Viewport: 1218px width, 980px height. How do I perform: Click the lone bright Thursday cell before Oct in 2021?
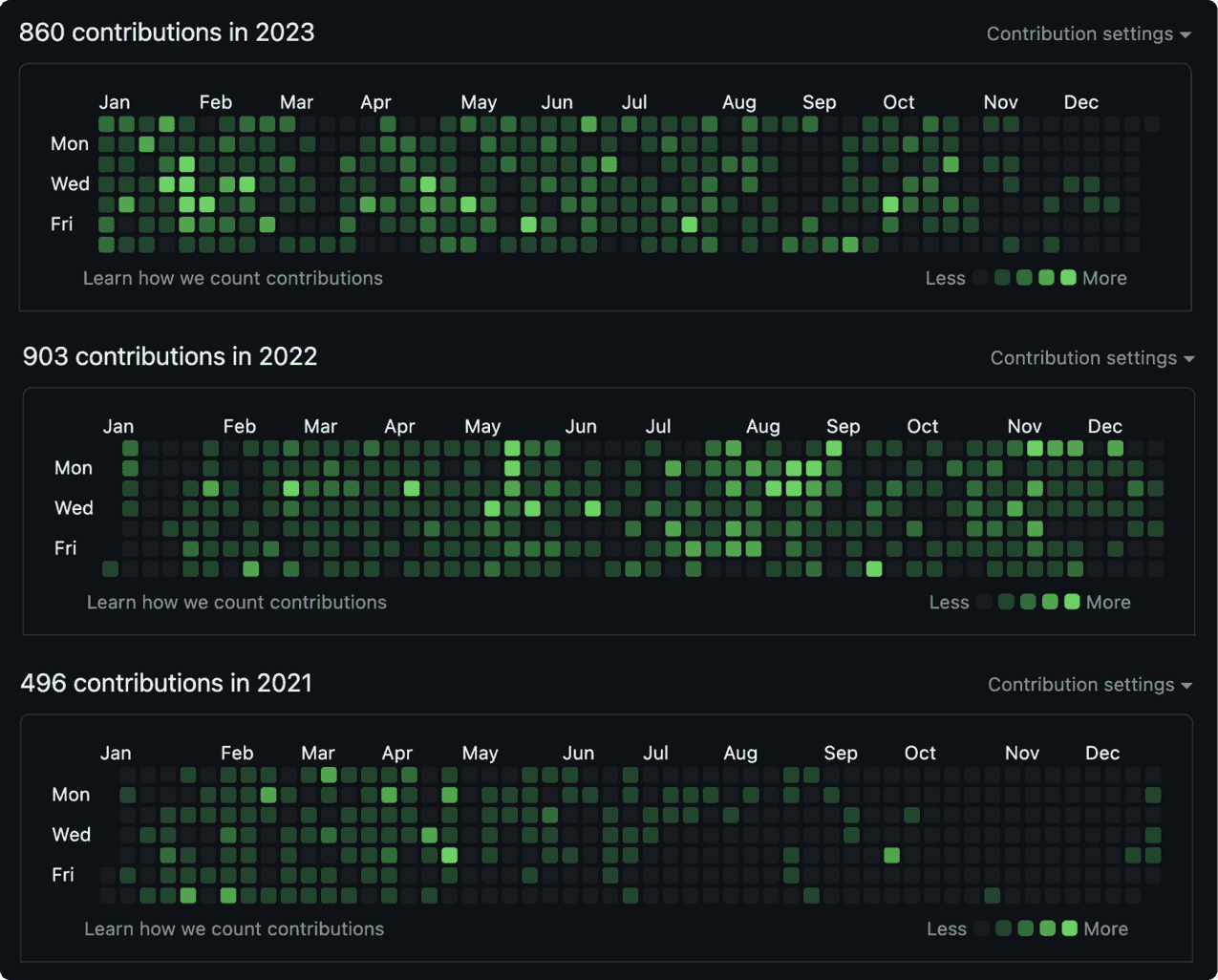pyautogui.click(x=891, y=855)
